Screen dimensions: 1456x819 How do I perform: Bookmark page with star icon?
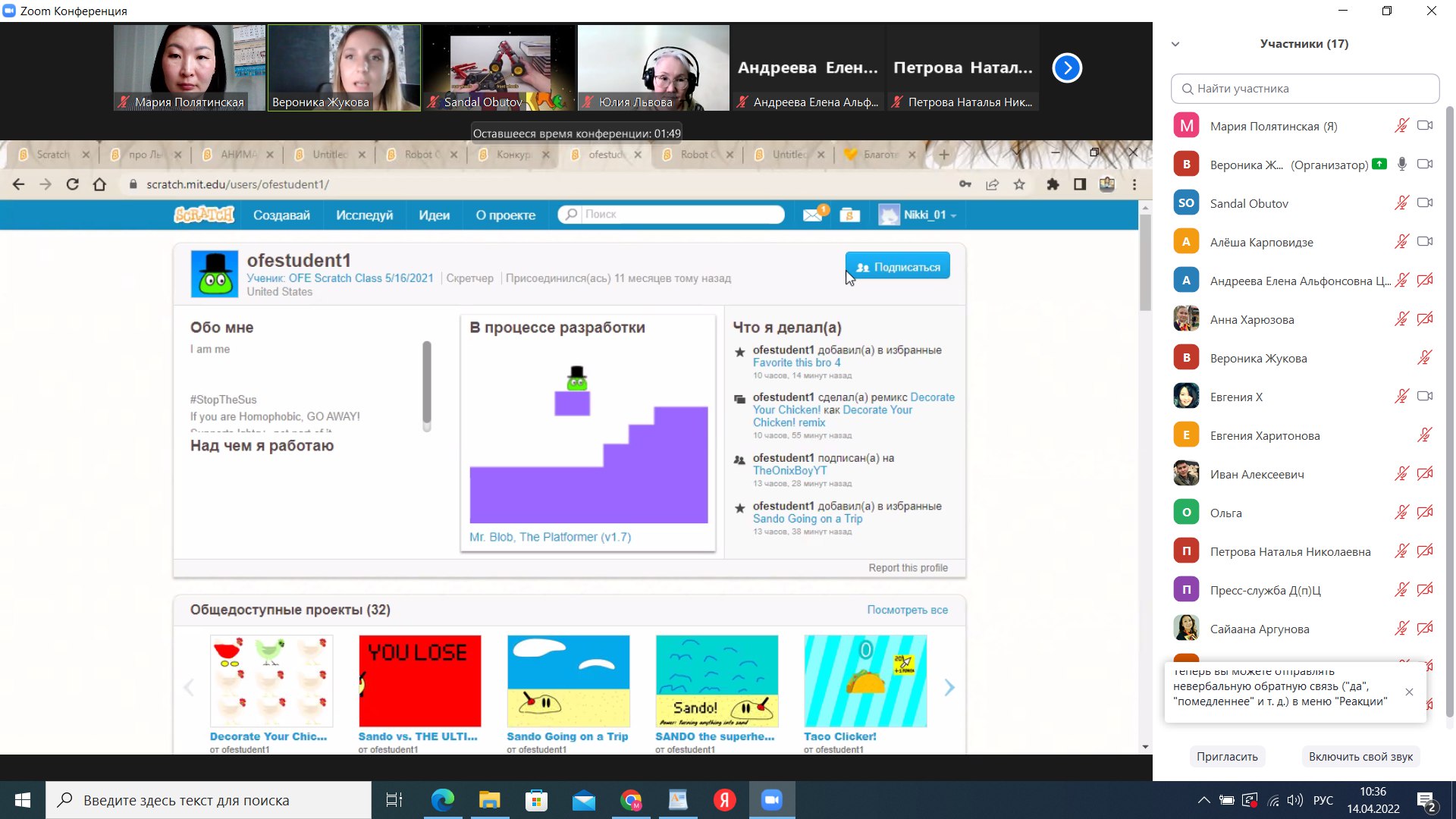(x=1019, y=184)
